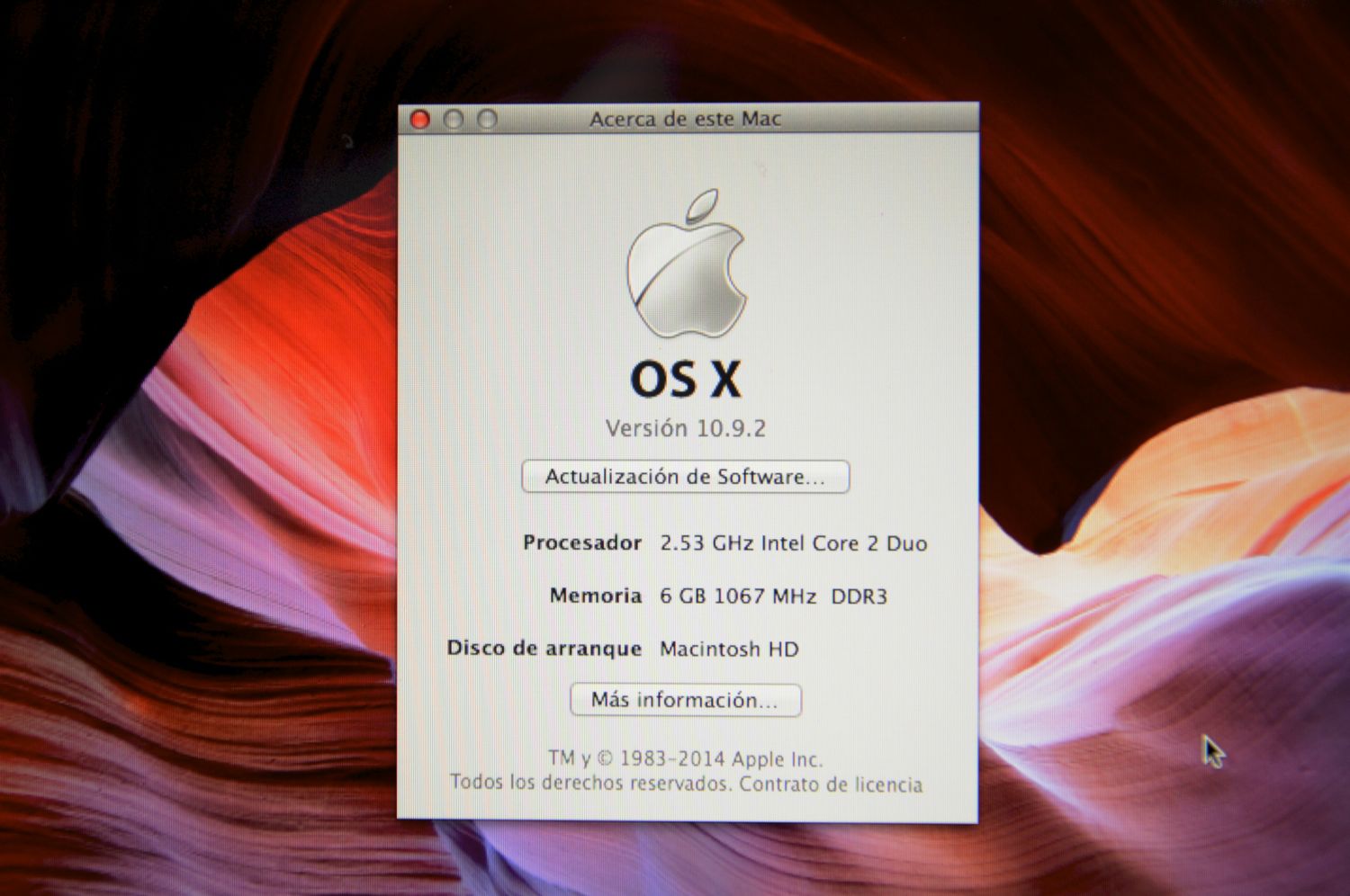Click the OS X heading text

pyautogui.click(x=685, y=379)
